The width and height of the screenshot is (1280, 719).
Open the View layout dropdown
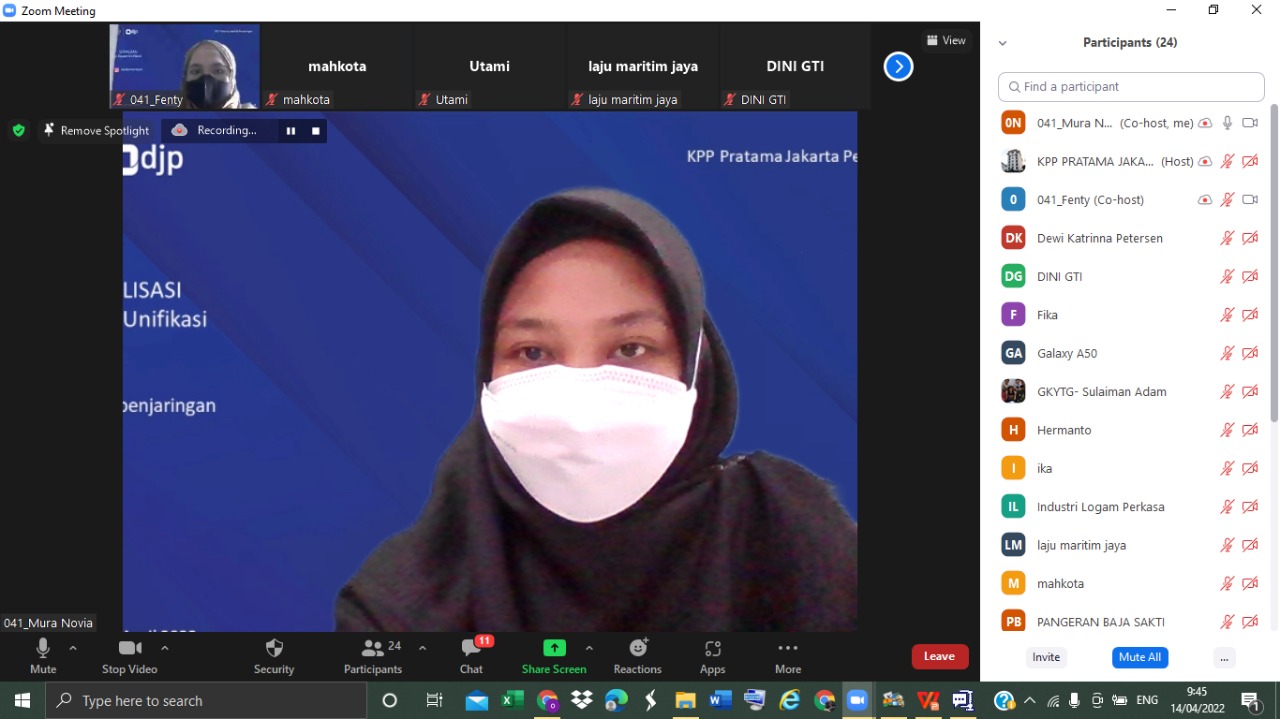point(946,41)
